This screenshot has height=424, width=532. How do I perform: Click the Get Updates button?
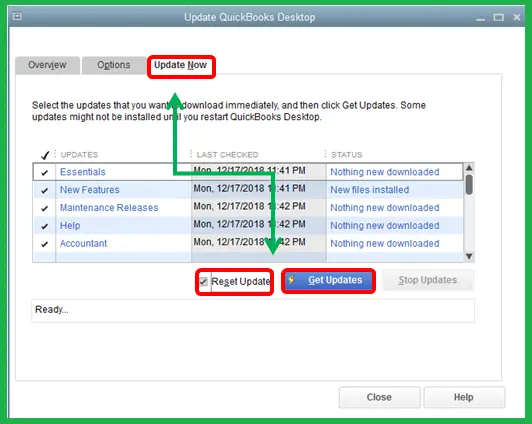click(x=328, y=280)
